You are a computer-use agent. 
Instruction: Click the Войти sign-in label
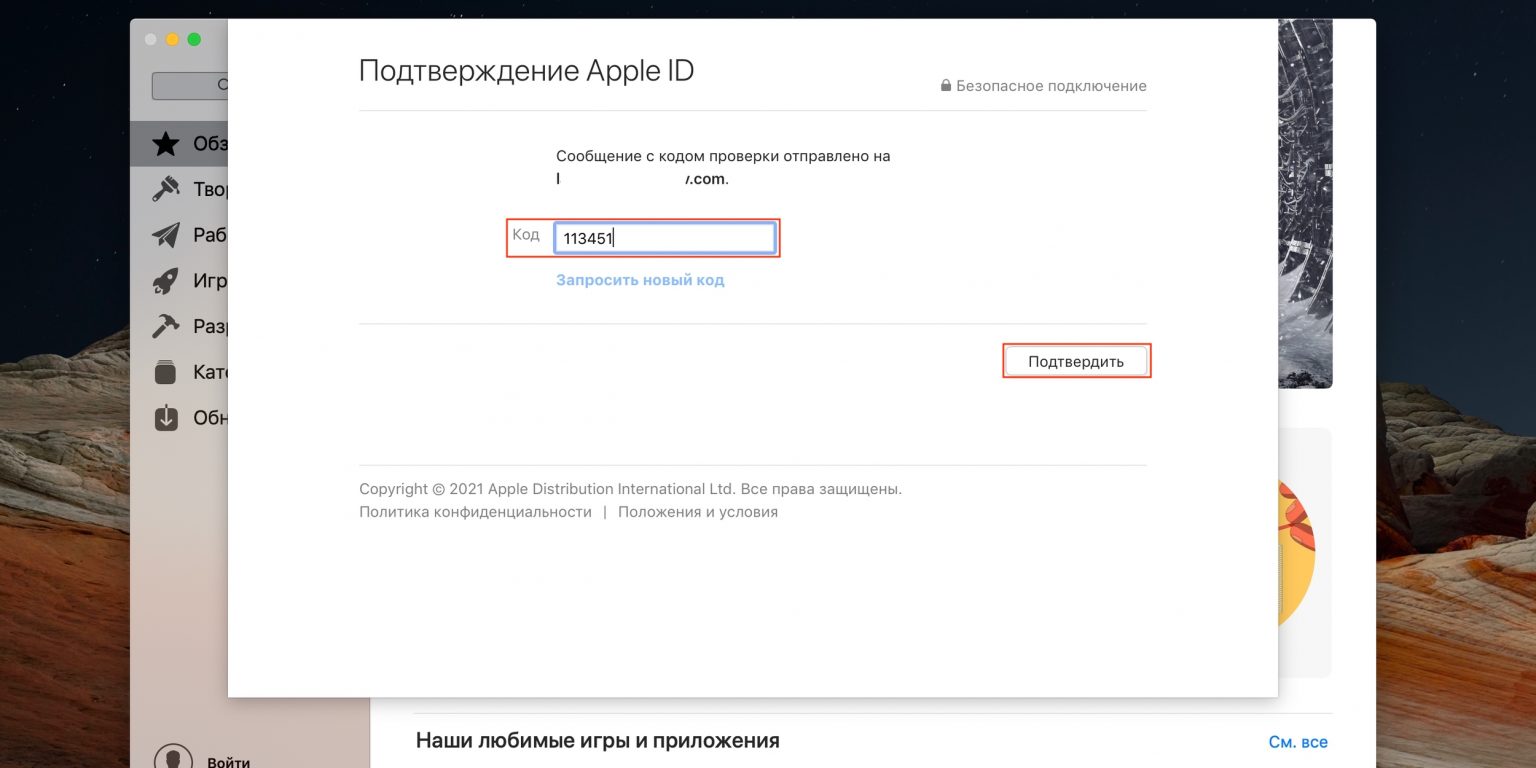[228, 761]
